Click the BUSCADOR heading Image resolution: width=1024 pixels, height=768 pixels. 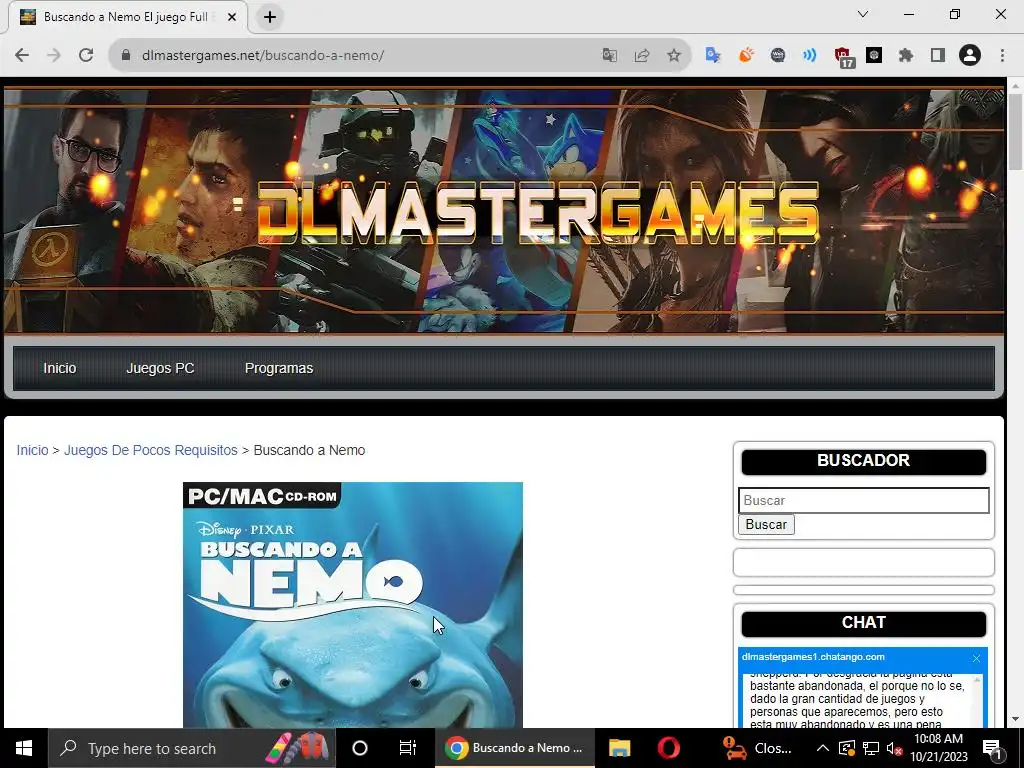point(863,461)
